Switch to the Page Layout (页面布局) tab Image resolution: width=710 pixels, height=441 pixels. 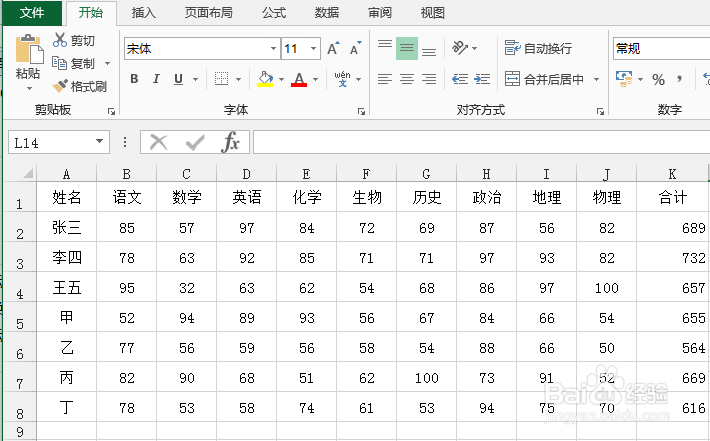(209, 13)
